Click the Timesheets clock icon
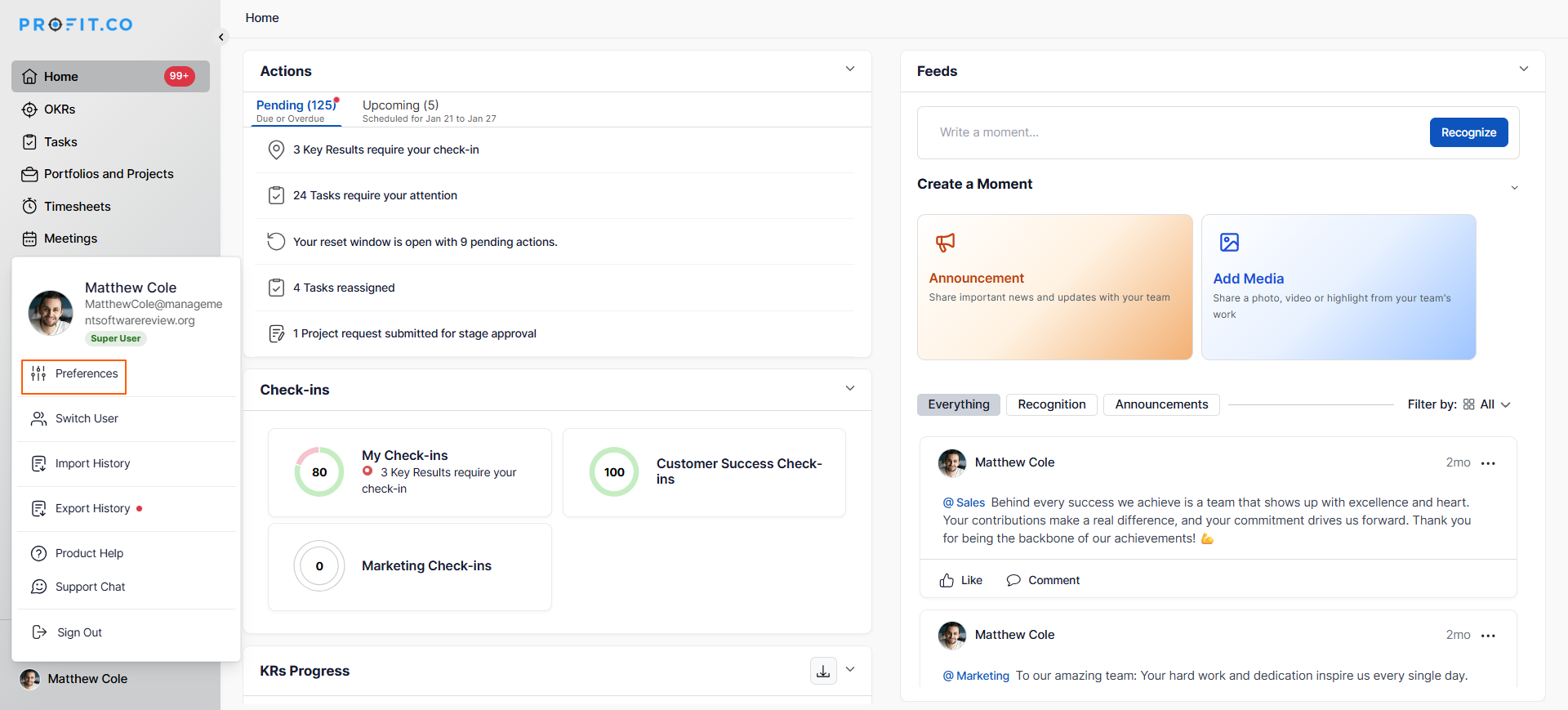Screen dimensions: 1568x710 [29, 207]
